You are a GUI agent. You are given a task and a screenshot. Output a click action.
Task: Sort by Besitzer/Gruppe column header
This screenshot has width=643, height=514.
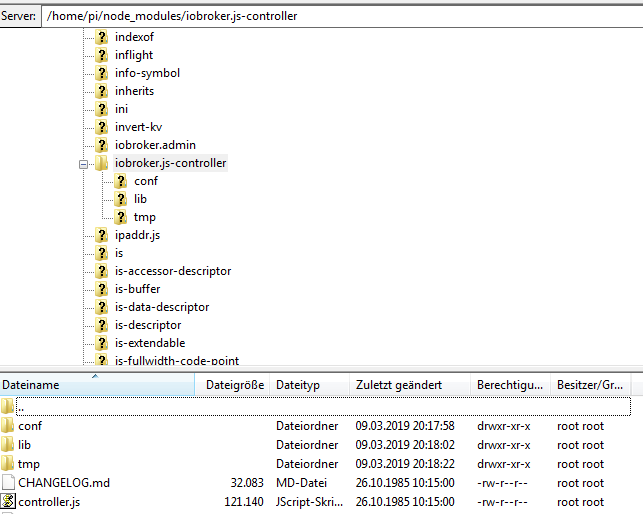(590, 385)
